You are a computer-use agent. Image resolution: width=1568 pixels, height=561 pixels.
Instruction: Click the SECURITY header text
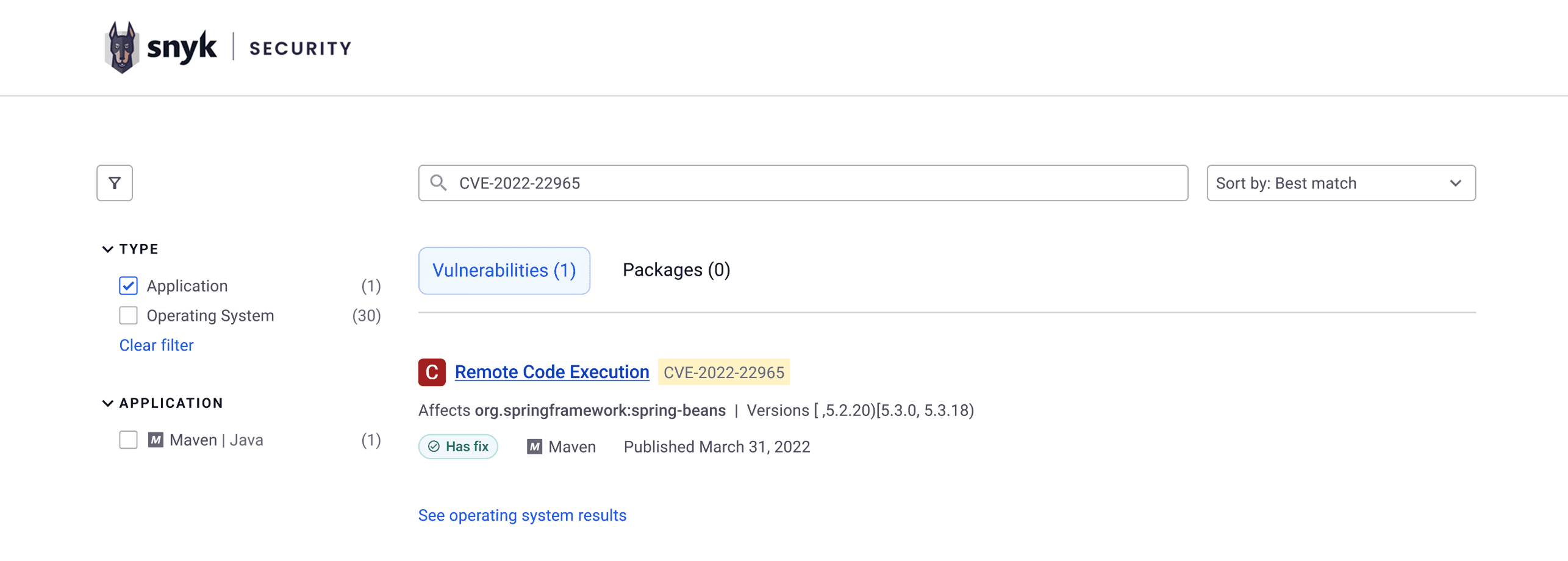click(300, 48)
